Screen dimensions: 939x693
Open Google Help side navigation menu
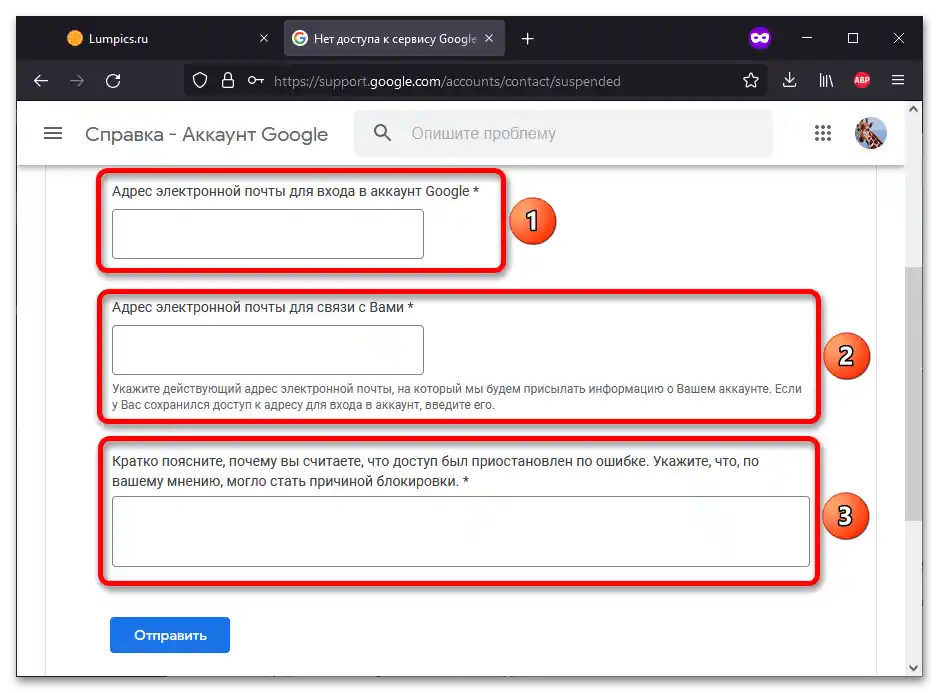(53, 133)
